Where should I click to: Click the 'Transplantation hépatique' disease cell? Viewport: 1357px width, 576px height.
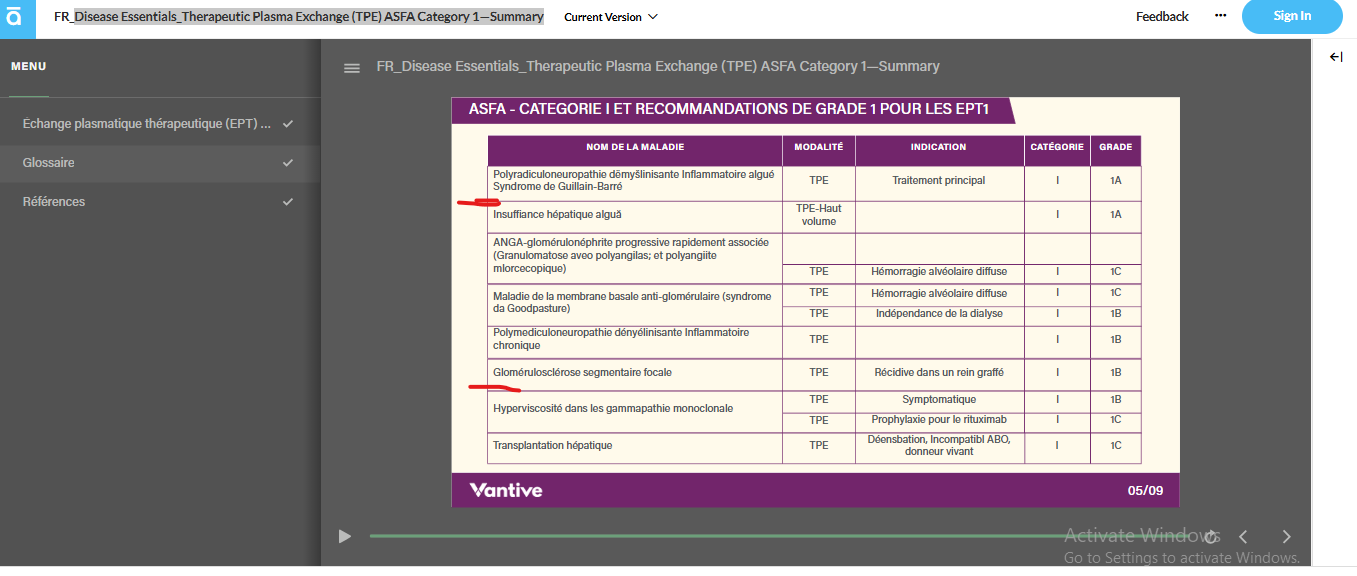click(x=635, y=446)
